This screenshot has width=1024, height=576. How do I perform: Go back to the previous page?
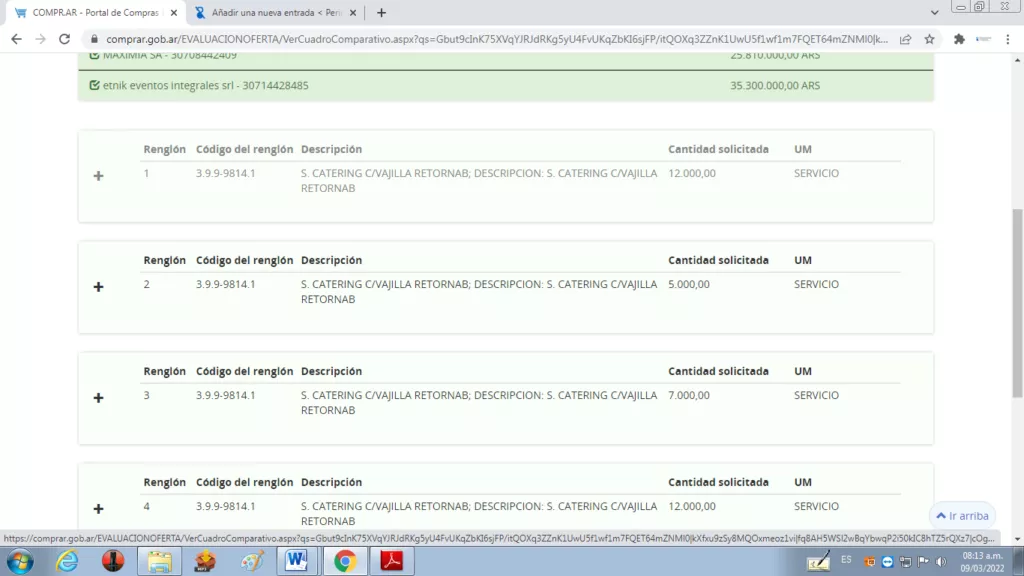click(x=16, y=39)
